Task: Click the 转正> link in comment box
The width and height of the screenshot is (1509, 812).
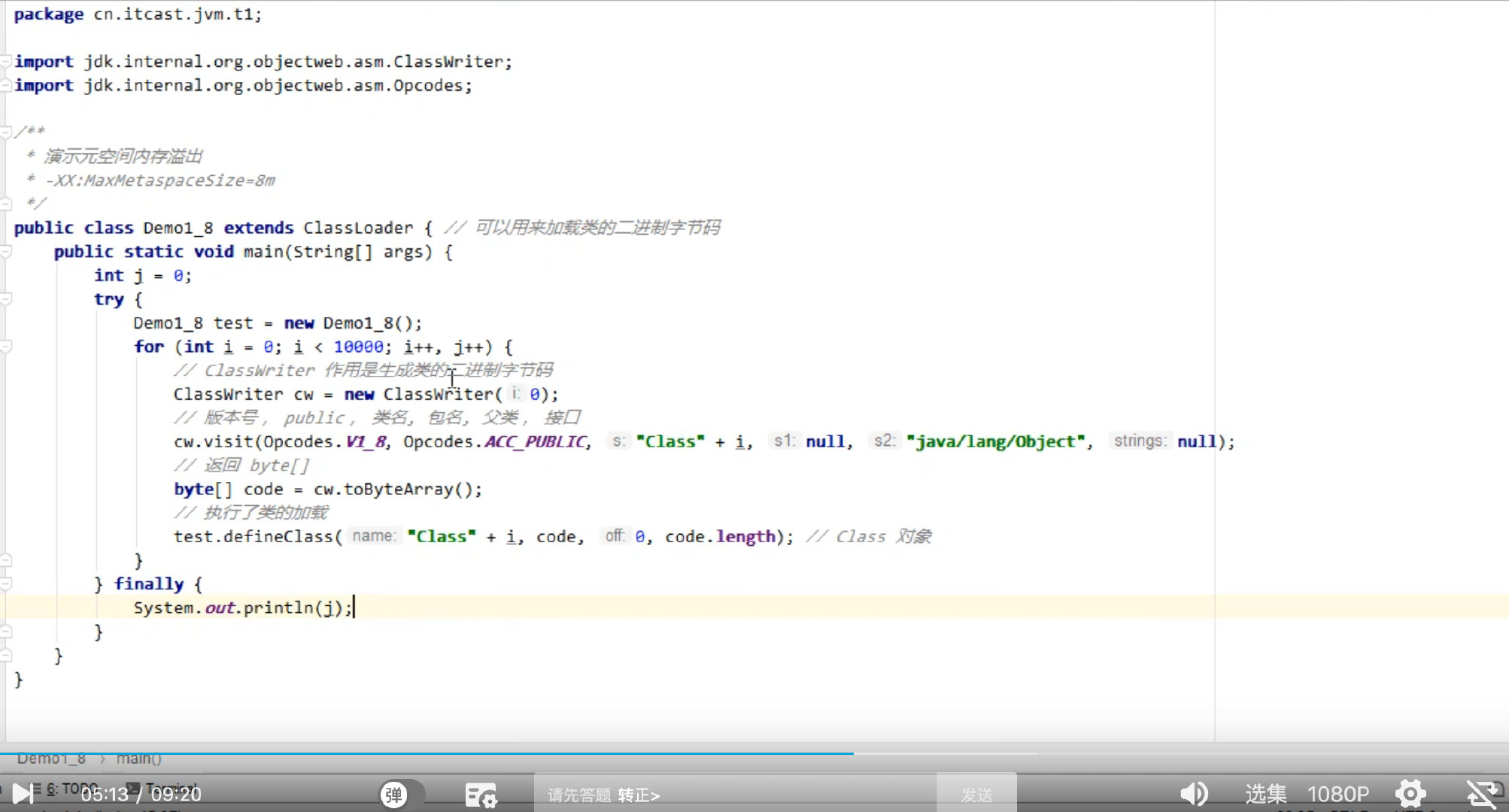Action: pos(639,795)
